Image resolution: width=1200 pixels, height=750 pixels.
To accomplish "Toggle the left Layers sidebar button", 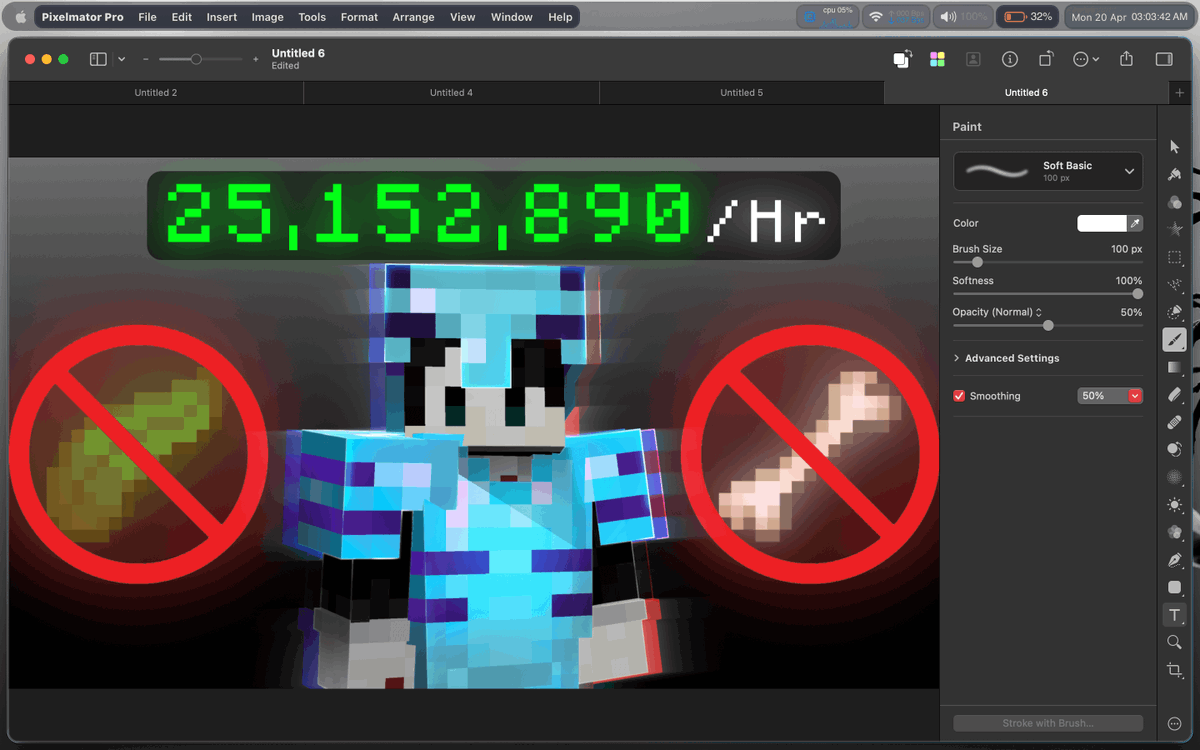I will 98,59.
